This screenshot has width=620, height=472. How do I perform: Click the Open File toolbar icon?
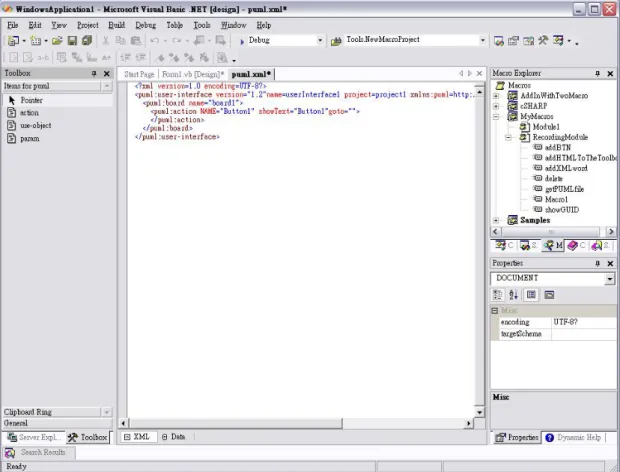[x=57, y=40]
